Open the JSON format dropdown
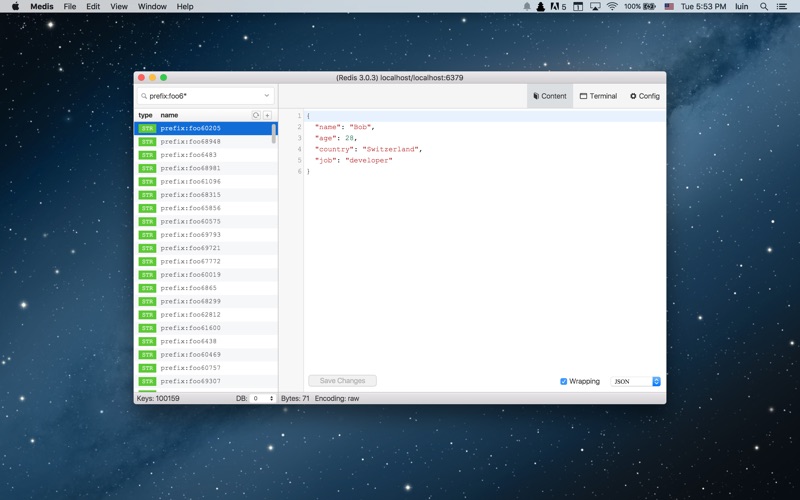The height and width of the screenshot is (500, 800). pos(635,382)
